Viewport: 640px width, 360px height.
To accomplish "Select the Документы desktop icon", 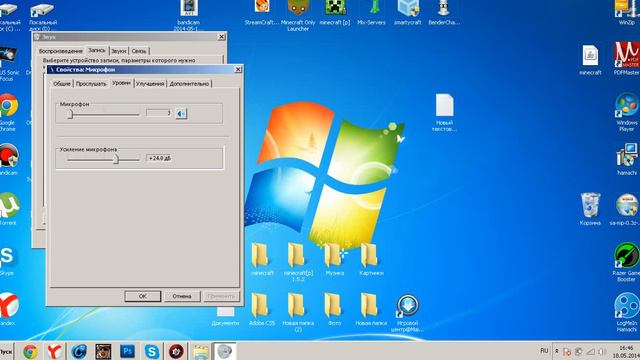I will pos(225,315).
